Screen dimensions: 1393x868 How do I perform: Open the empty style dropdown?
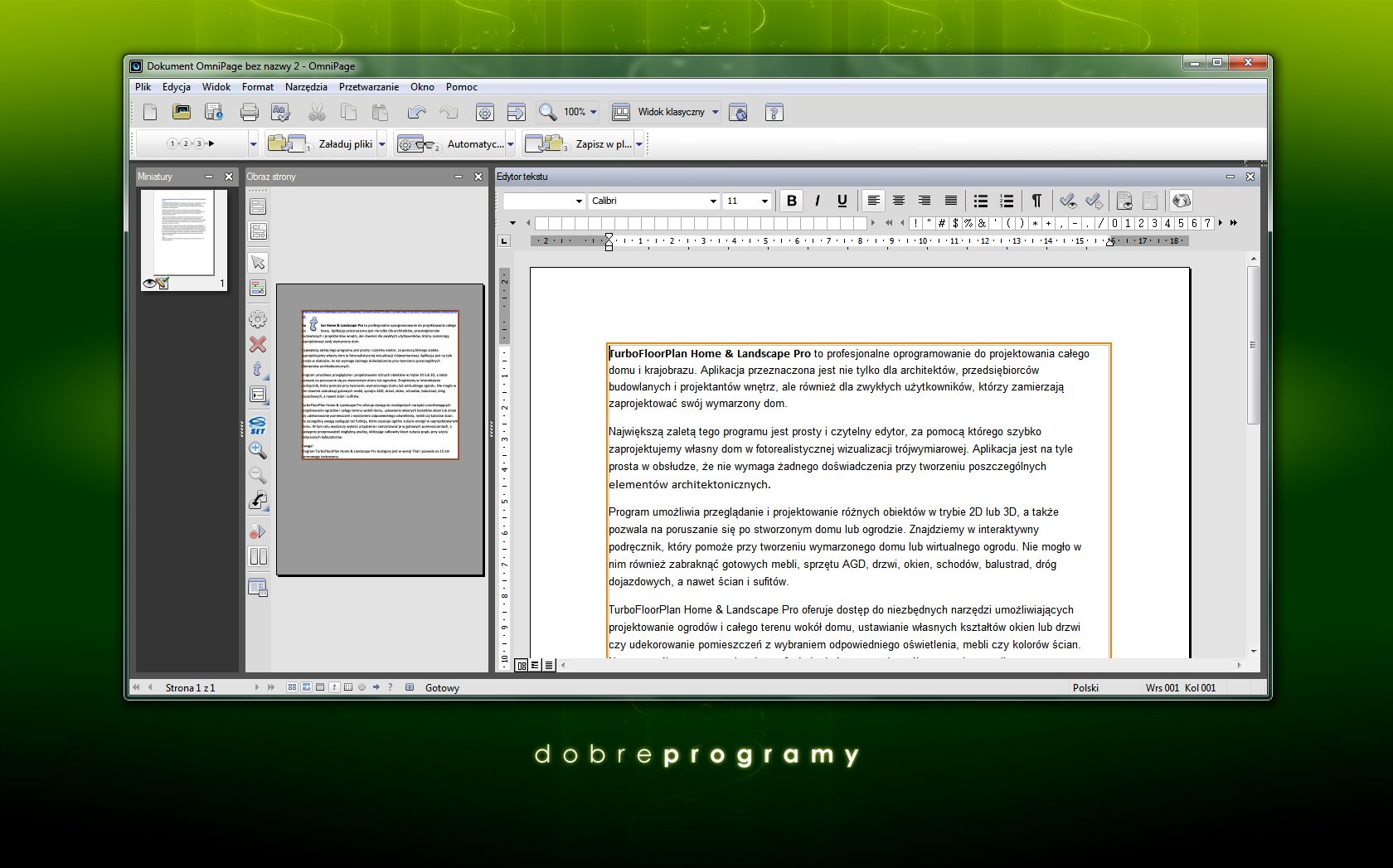point(579,201)
